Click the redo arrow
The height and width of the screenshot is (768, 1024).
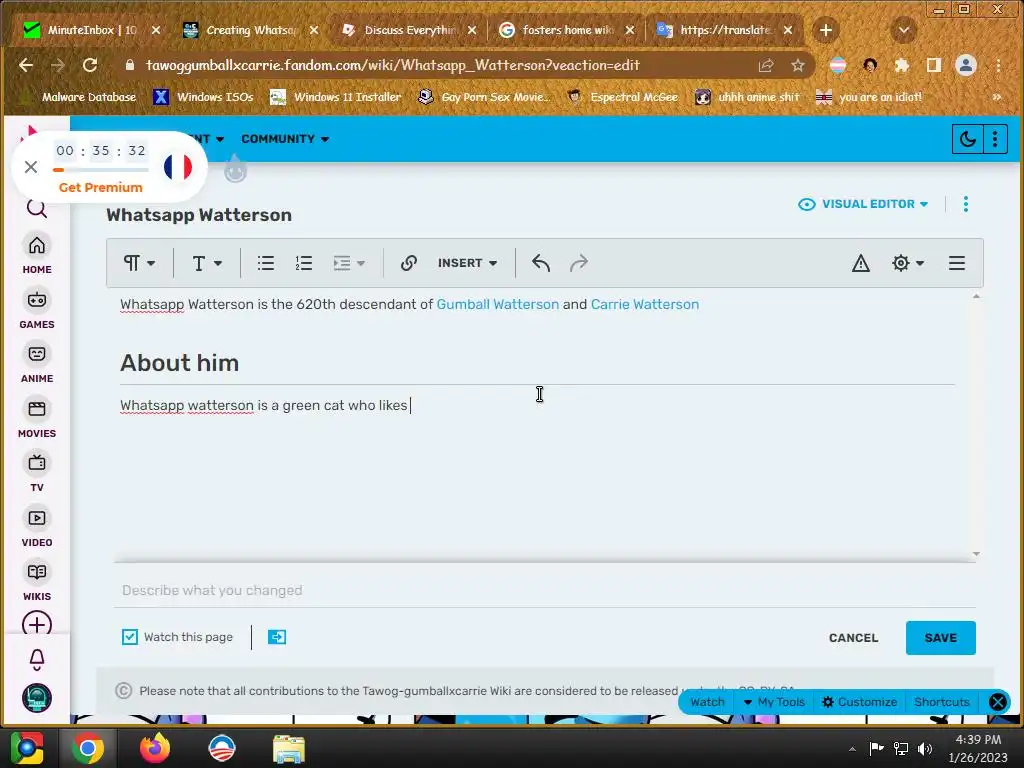point(579,263)
